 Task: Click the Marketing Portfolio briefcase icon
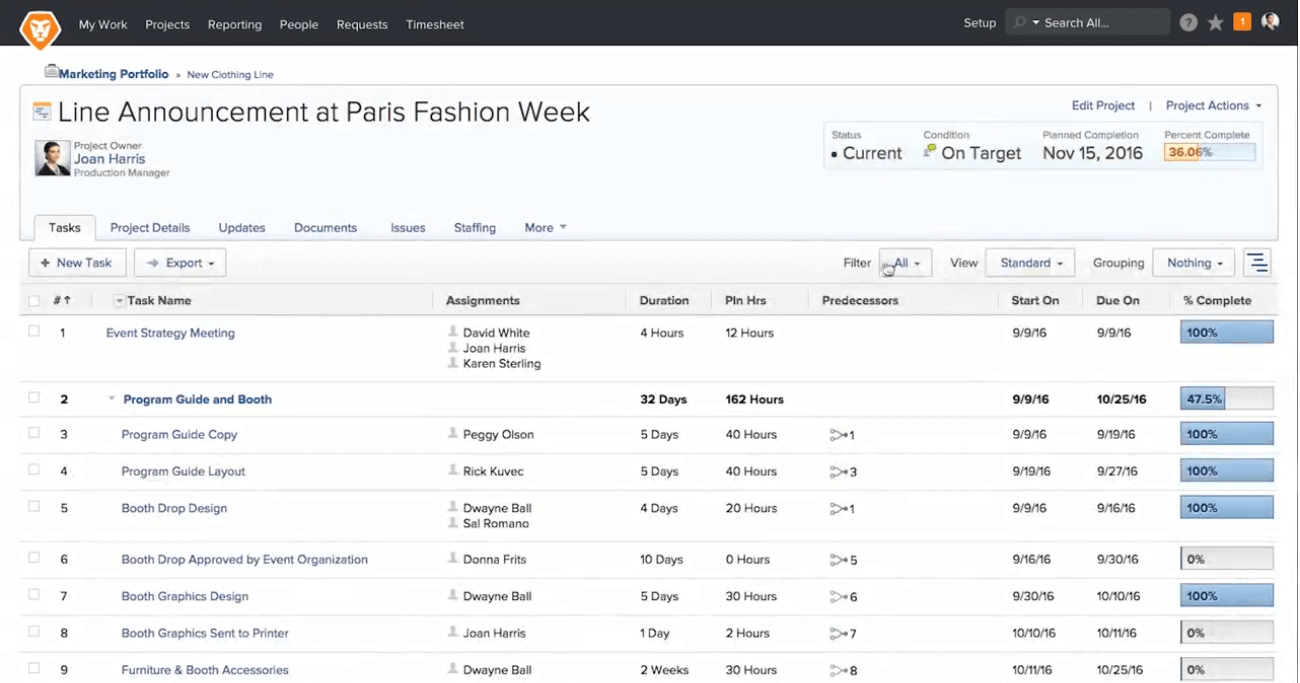51,72
